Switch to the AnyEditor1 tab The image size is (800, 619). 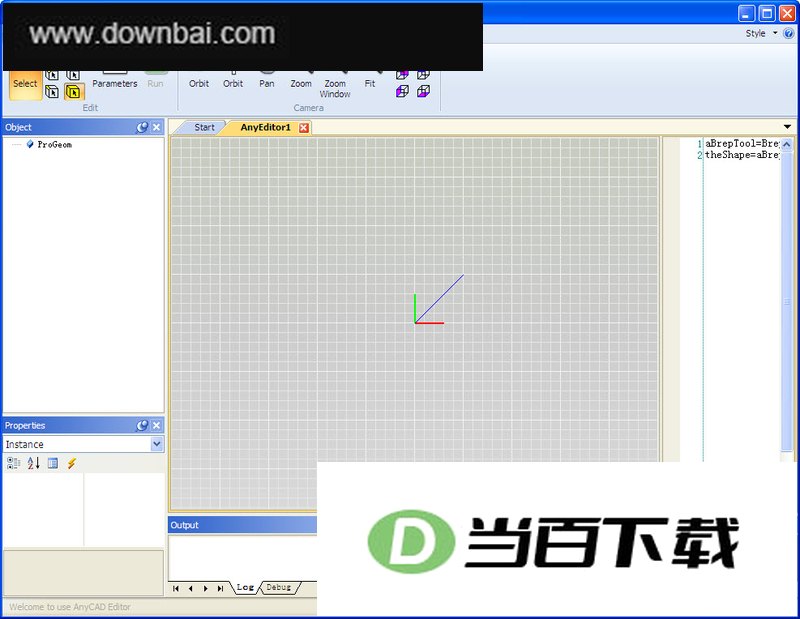click(265, 128)
